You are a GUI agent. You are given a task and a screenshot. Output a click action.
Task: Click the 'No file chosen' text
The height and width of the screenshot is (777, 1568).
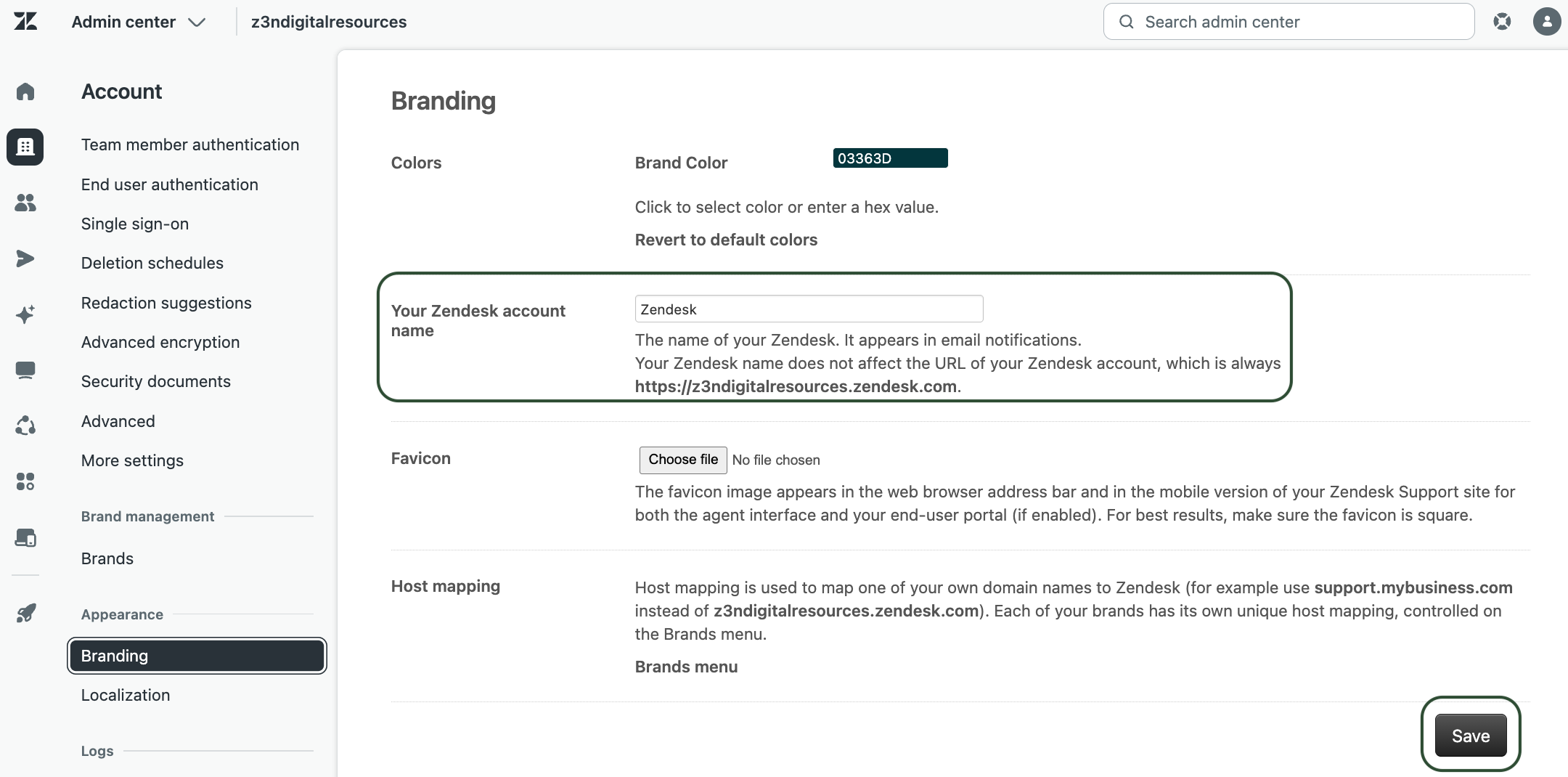tap(776, 460)
